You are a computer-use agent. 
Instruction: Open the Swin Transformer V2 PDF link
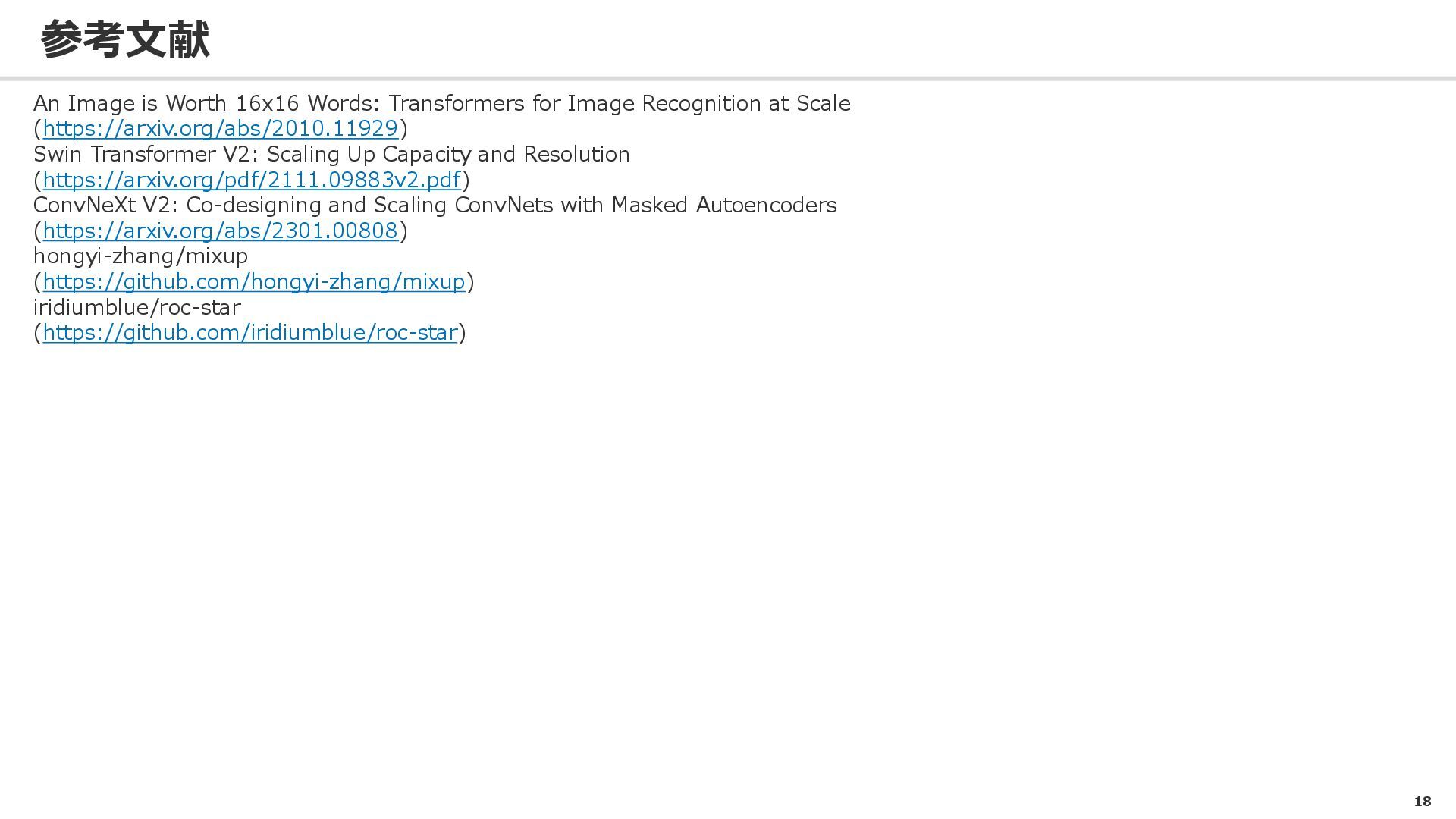[251, 180]
